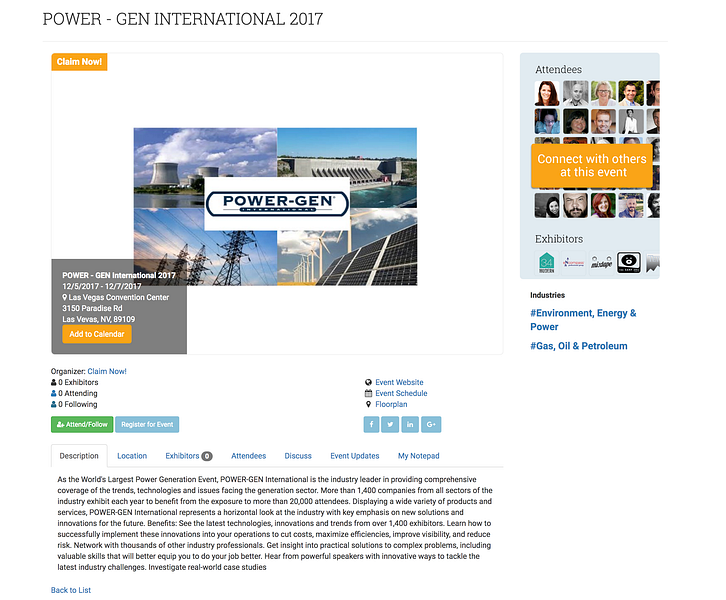Switch to the Location tab
Viewport: 726px width, 600px height.
tap(132, 456)
